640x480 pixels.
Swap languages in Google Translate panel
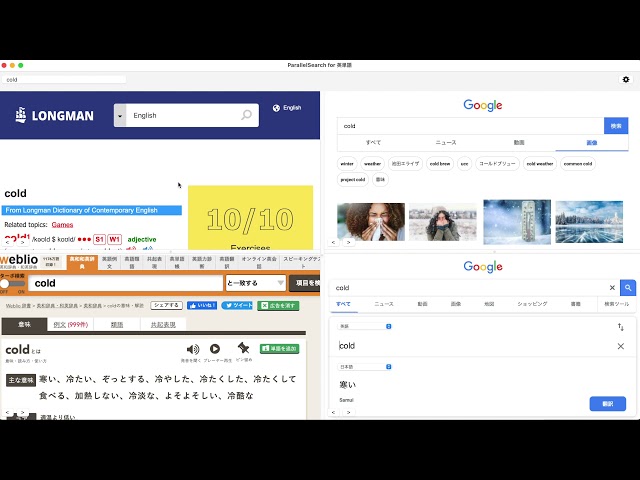click(620, 327)
